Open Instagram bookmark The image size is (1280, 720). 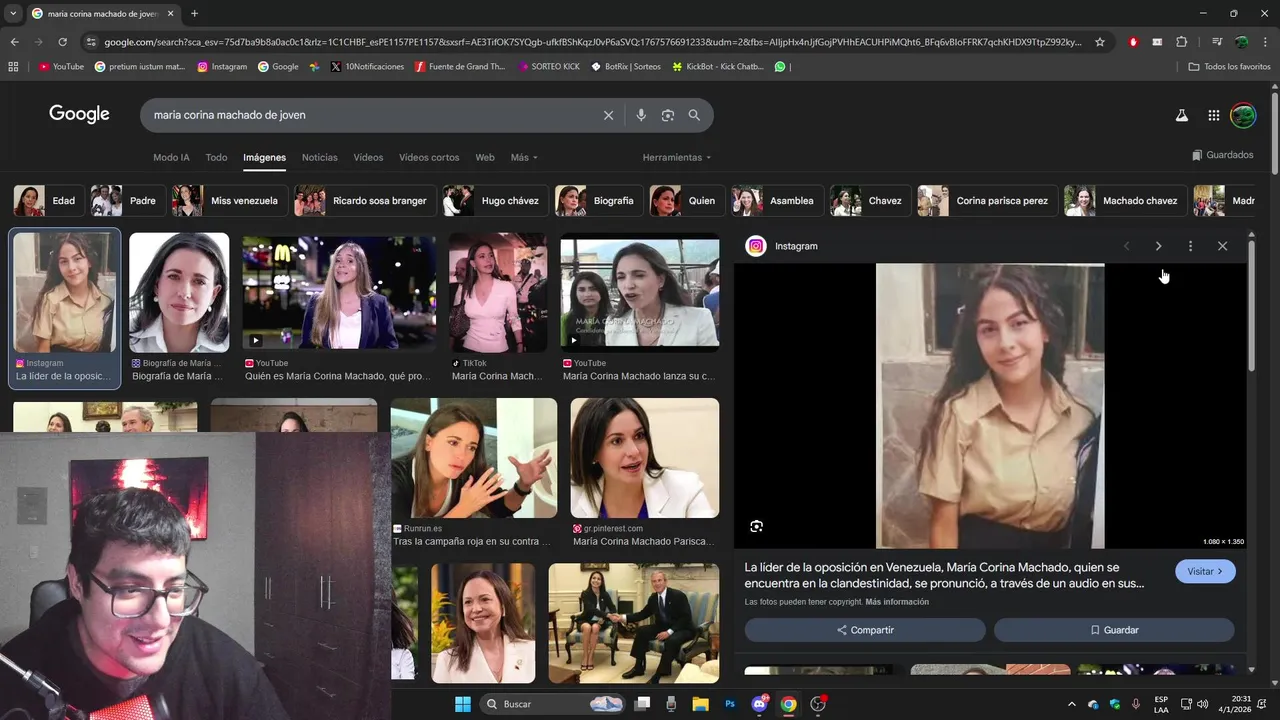222,67
